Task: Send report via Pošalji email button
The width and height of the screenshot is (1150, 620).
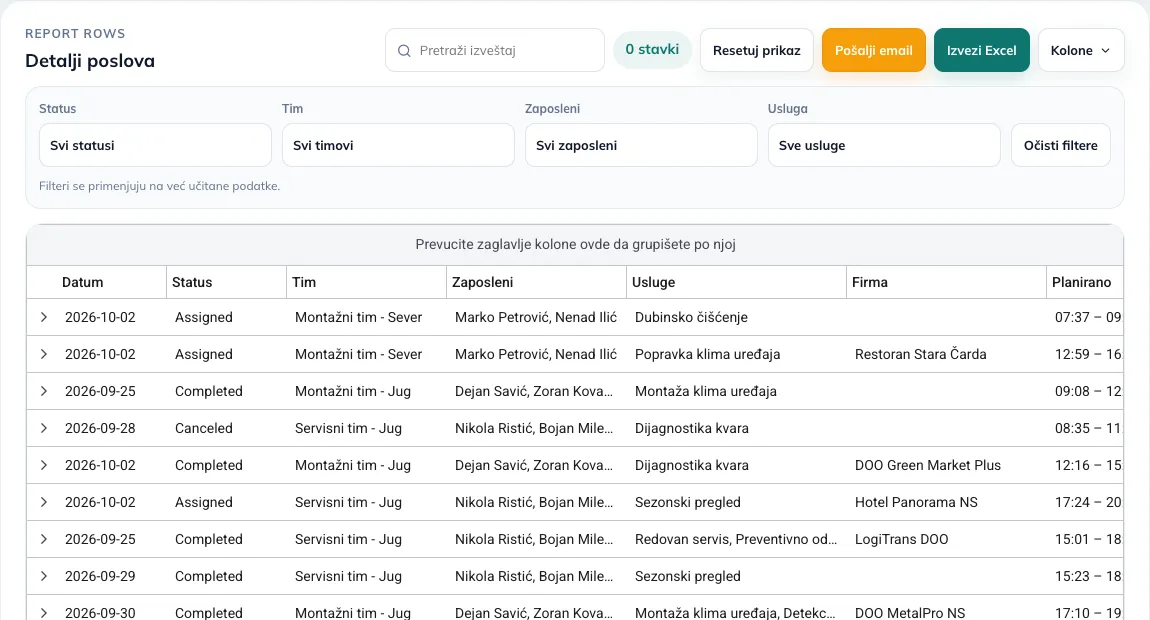Action: pyautogui.click(x=874, y=51)
